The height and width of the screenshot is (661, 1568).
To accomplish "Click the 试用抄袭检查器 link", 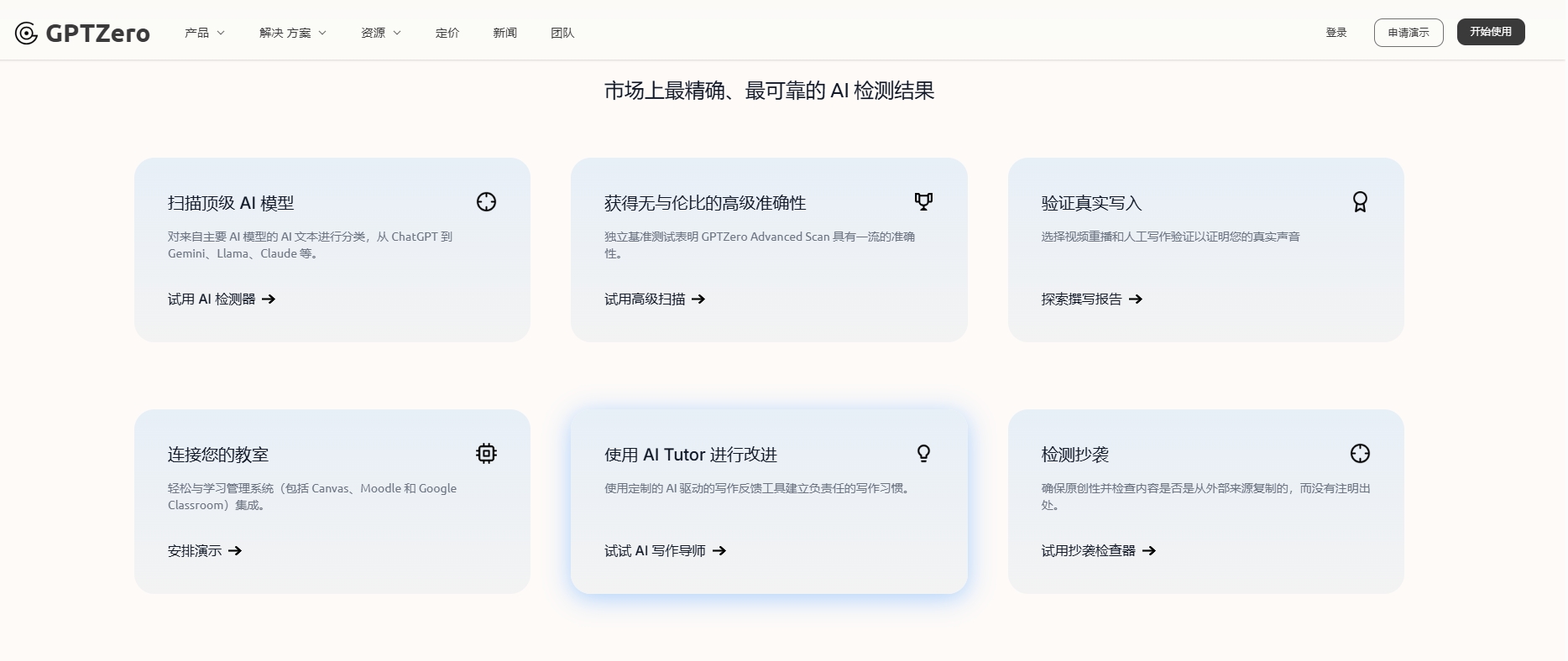I will [1099, 551].
